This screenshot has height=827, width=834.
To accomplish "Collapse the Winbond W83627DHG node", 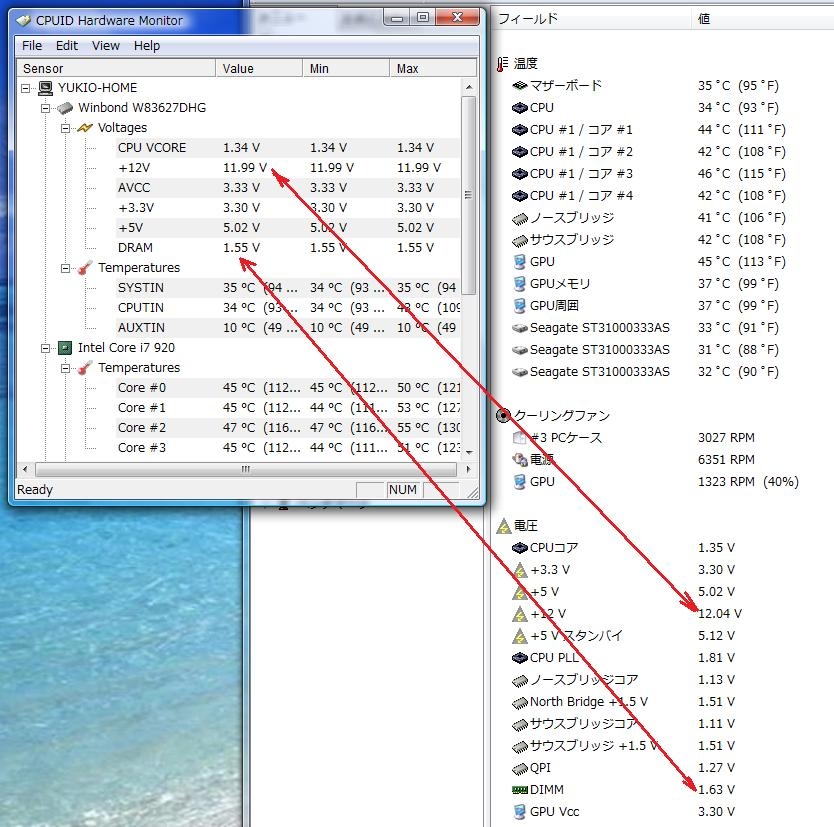I will (x=46, y=108).
